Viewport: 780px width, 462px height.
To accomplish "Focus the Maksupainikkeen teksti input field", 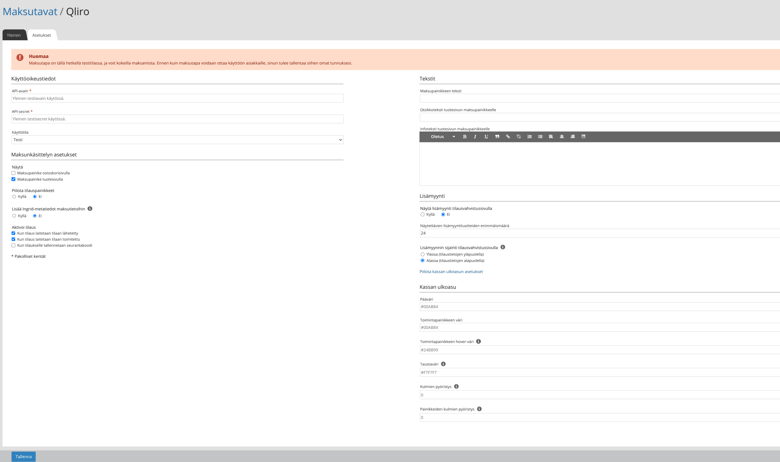I will point(600,98).
